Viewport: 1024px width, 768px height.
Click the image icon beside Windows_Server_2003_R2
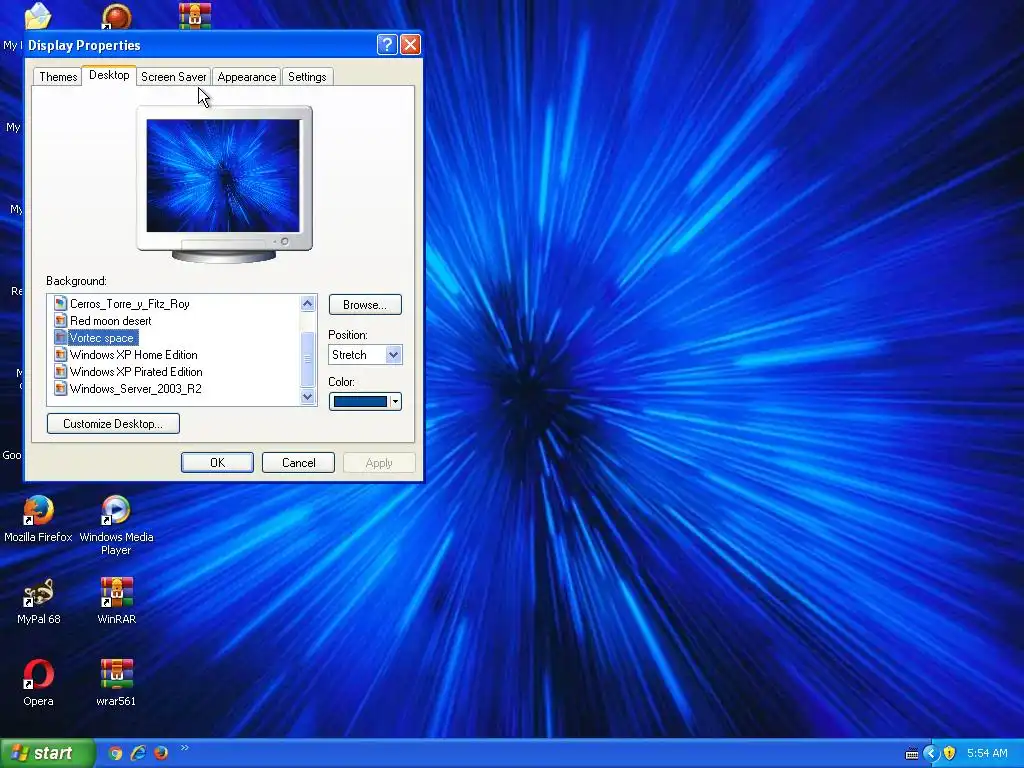(60, 389)
